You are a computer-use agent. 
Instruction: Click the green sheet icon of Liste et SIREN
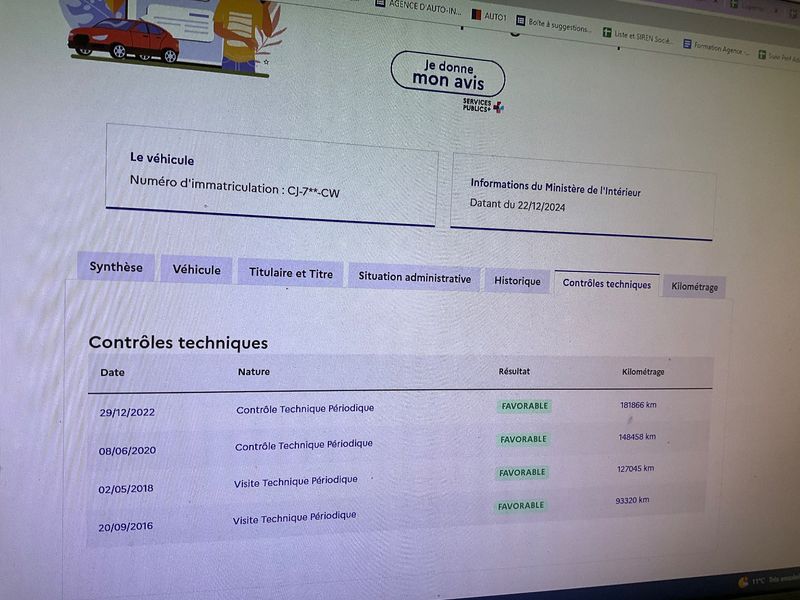[x=607, y=33]
